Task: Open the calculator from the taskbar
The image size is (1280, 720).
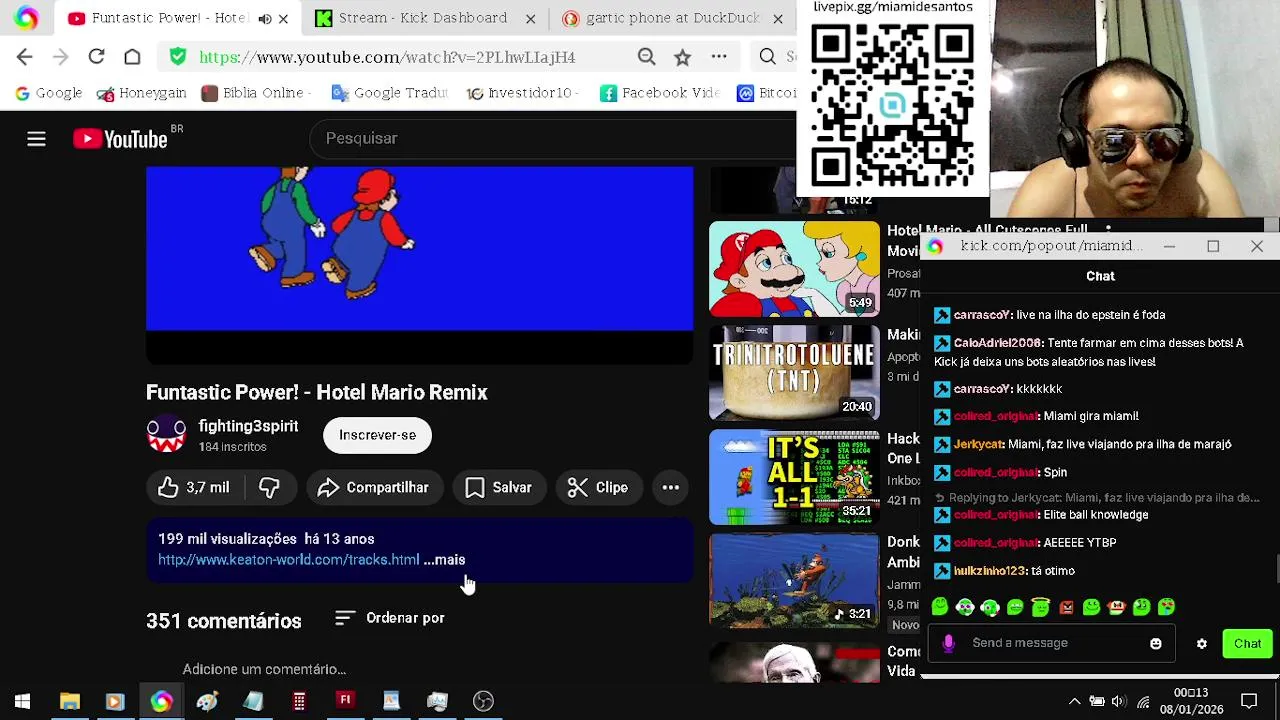Action: (x=299, y=701)
